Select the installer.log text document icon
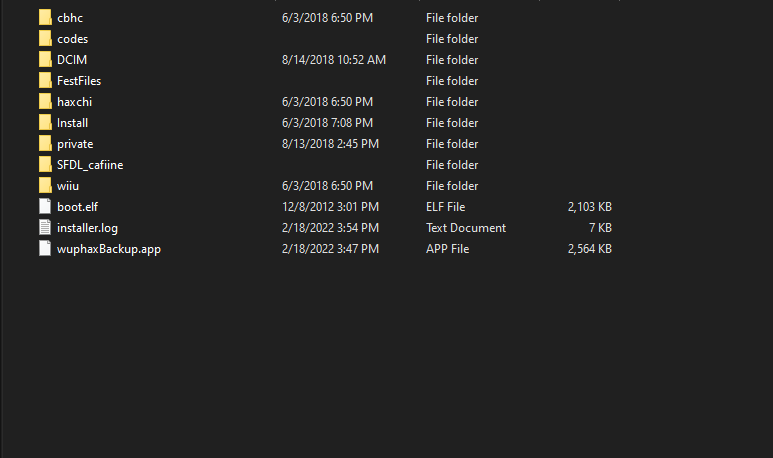This screenshot has height=458, width=773. click(45, 228)
